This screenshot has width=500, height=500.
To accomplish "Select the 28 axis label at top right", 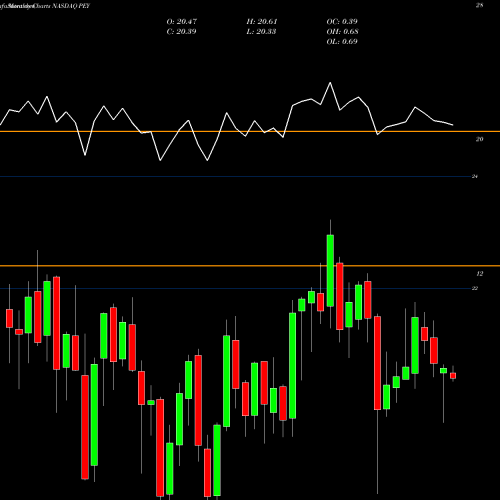I will pos(479,5).
